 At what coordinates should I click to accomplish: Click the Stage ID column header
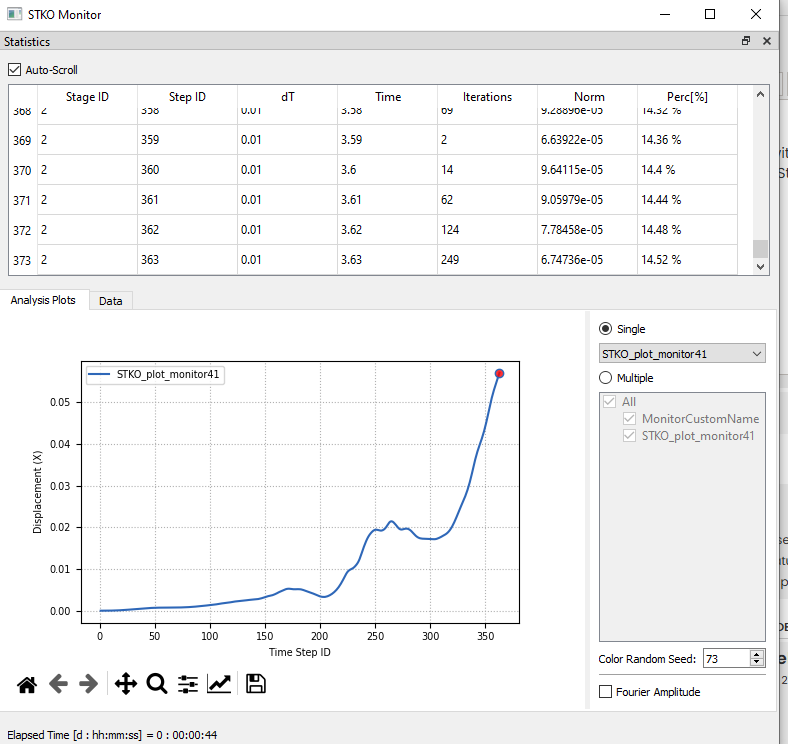tap(87, 97)
